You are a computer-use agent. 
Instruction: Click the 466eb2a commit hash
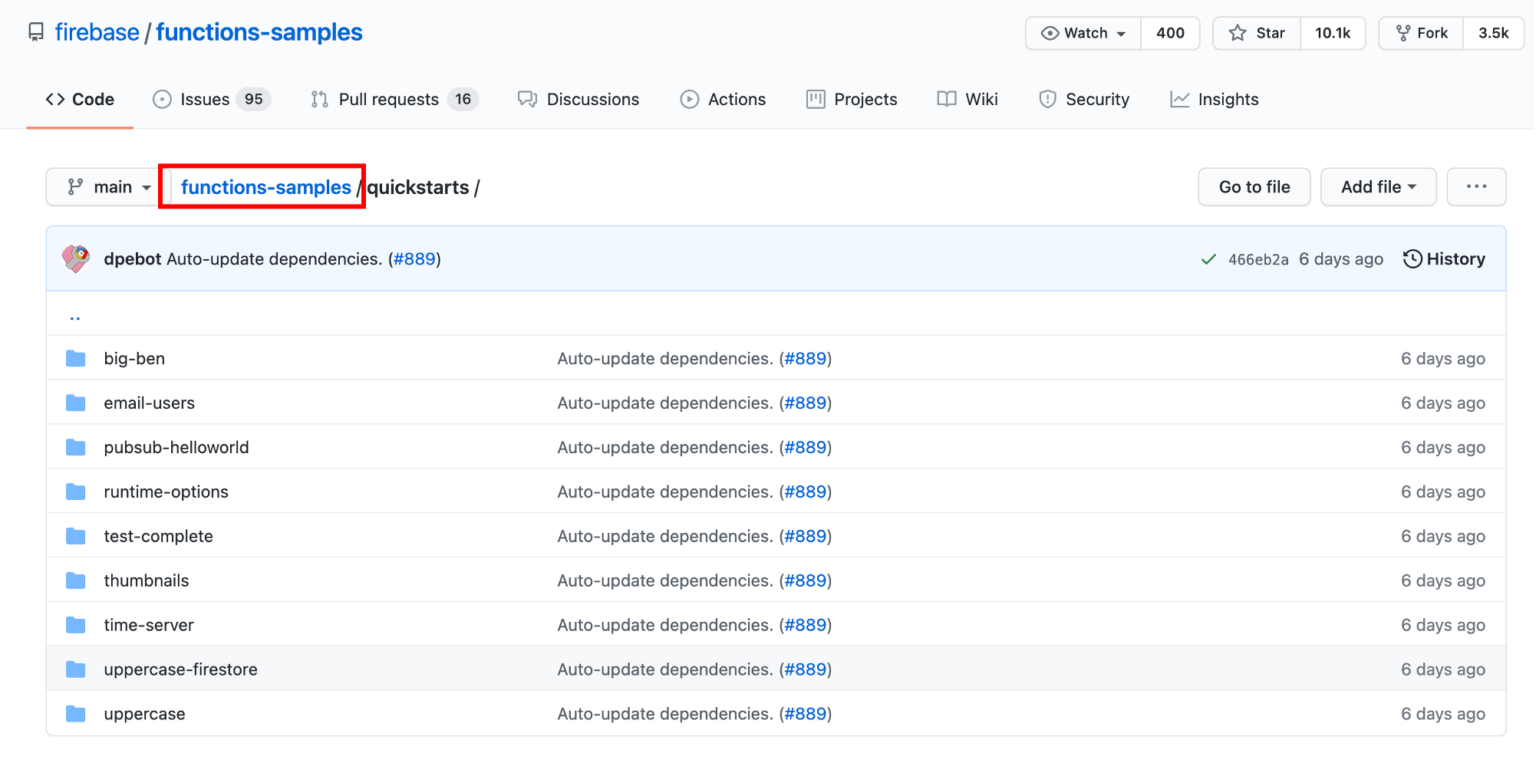point(1260,258)
